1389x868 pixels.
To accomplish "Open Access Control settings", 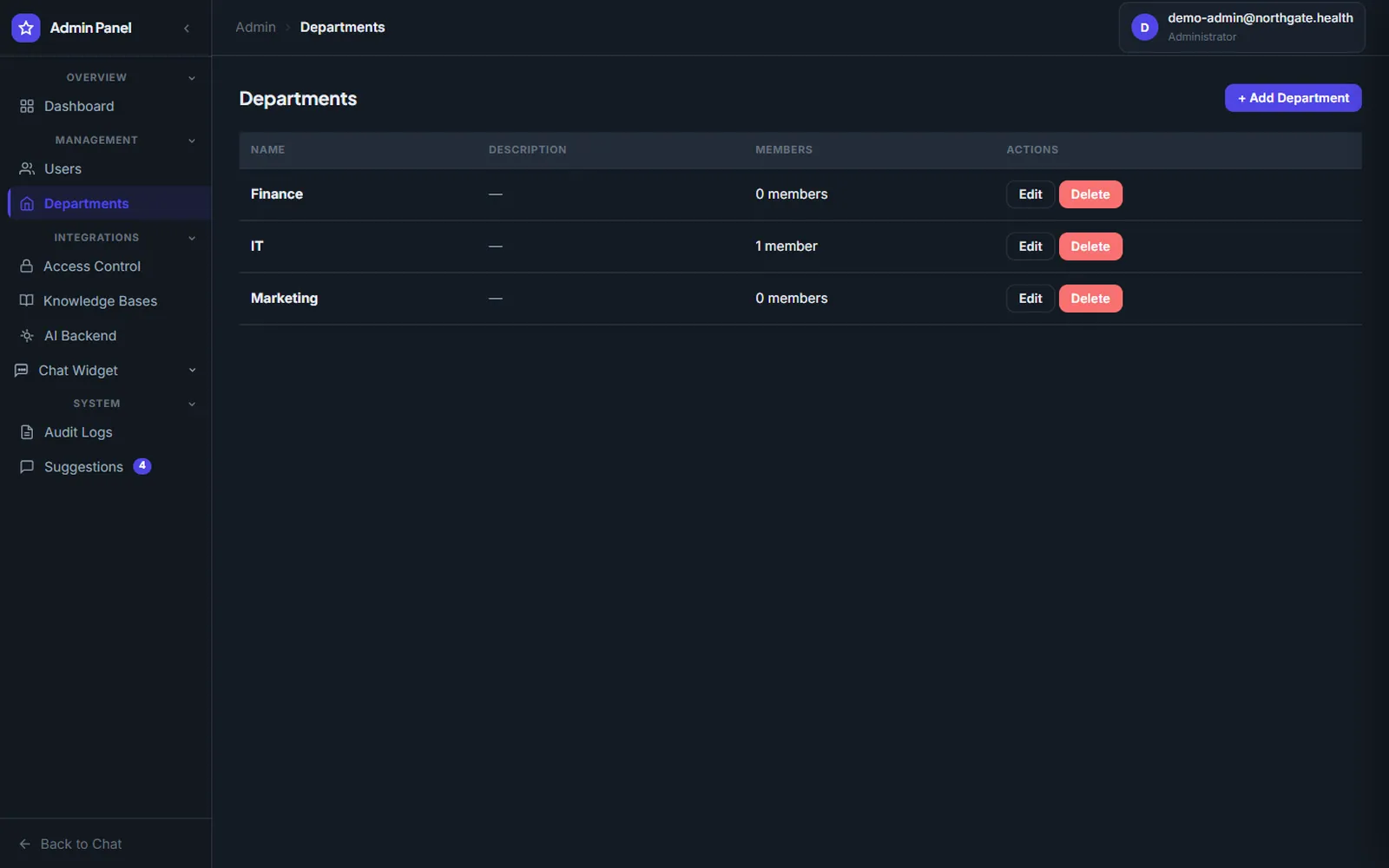I will click(x=106, y=266).
